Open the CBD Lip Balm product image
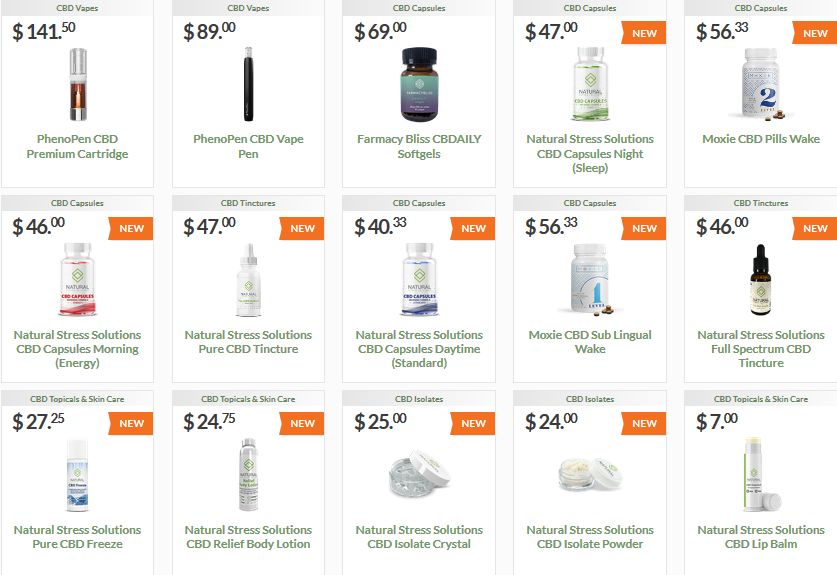837x575 pixels. [x=761, y=475]
